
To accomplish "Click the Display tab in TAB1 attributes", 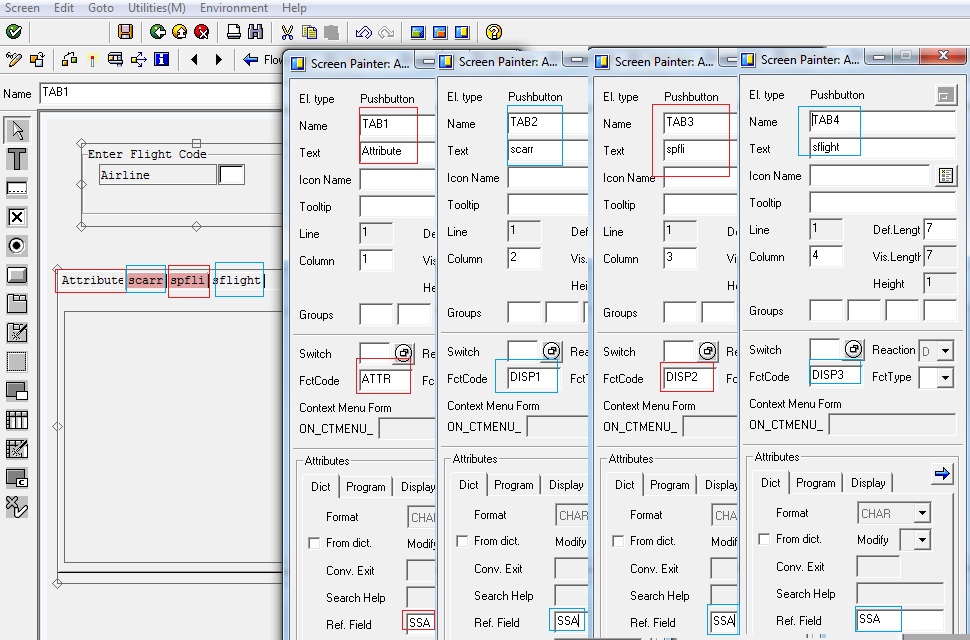I will (x=417, y=485).
